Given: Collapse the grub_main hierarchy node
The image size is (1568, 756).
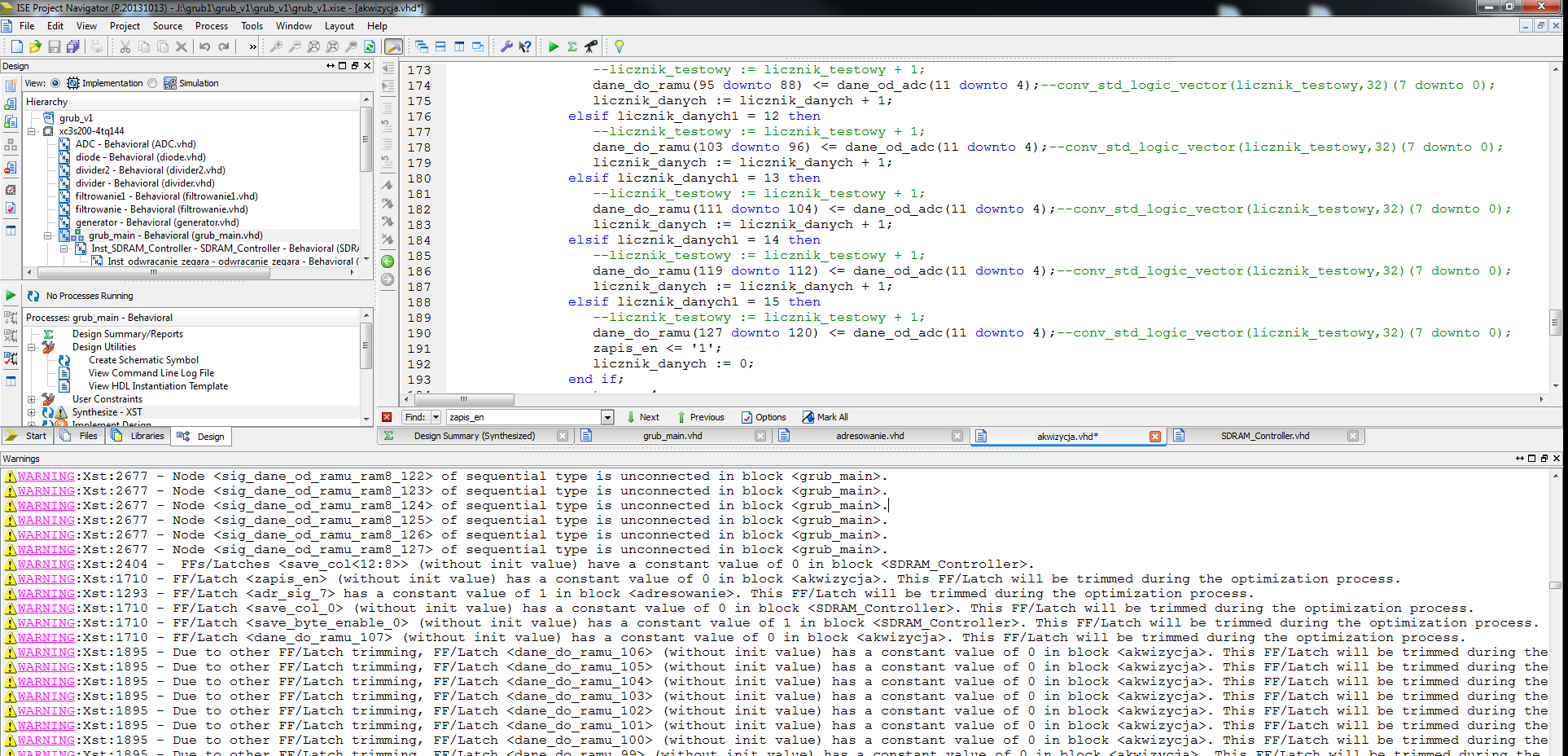Looking at the screenshot, I should pos(48,235).
